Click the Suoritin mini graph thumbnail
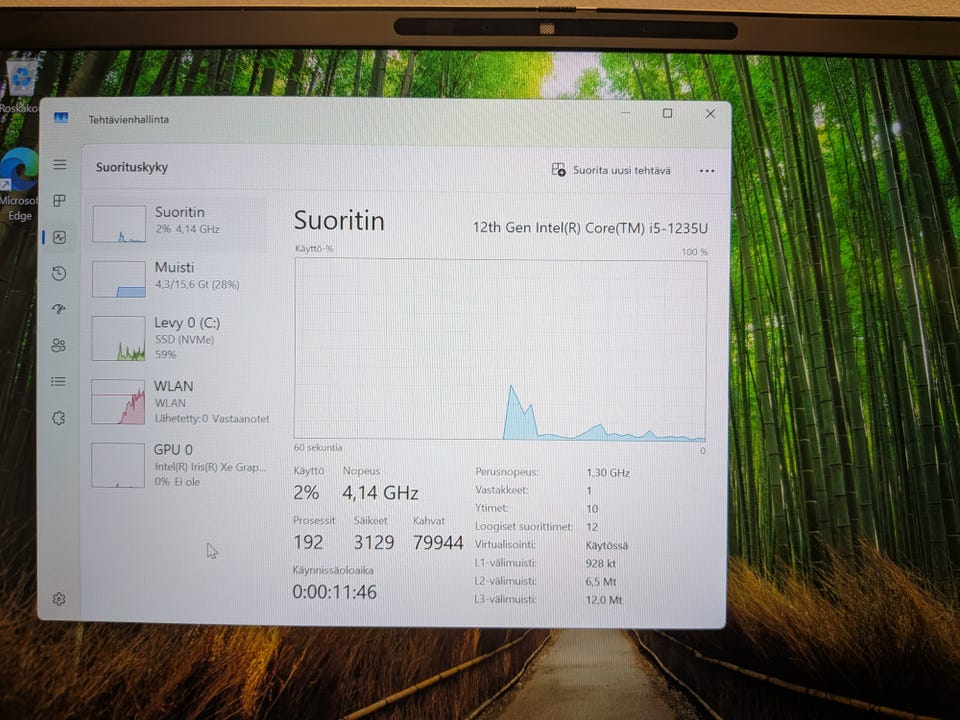The height and width of the screenshot is (720, 960). [x=119, y=223]
